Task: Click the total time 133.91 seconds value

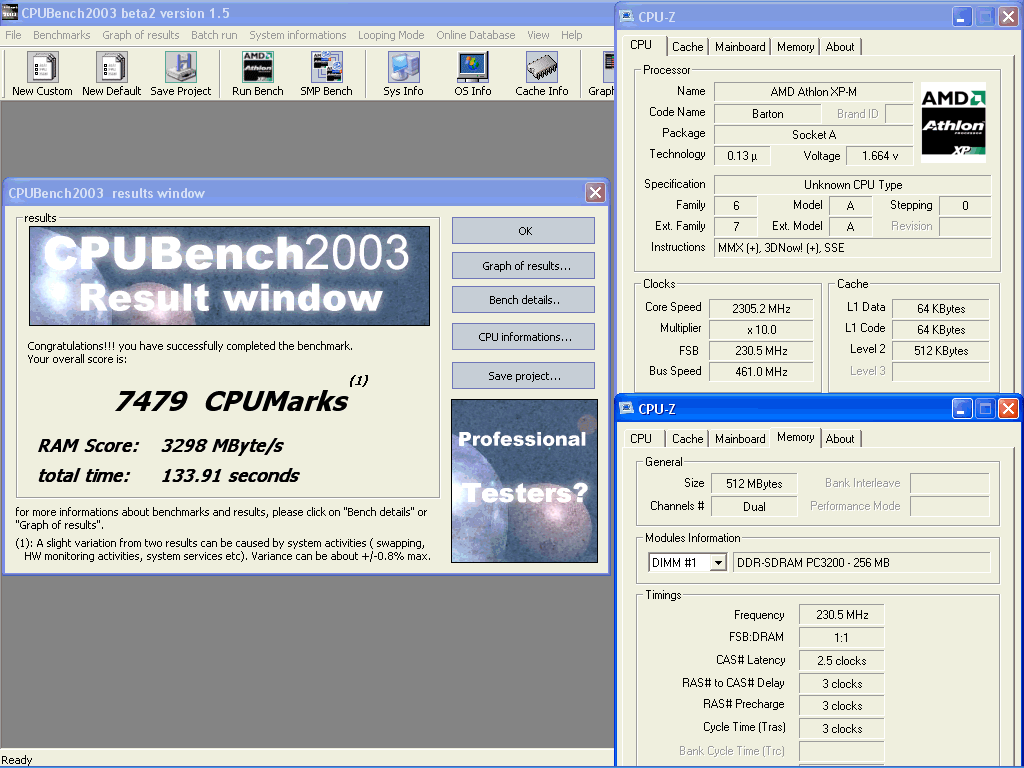Action: pos(230,475)
